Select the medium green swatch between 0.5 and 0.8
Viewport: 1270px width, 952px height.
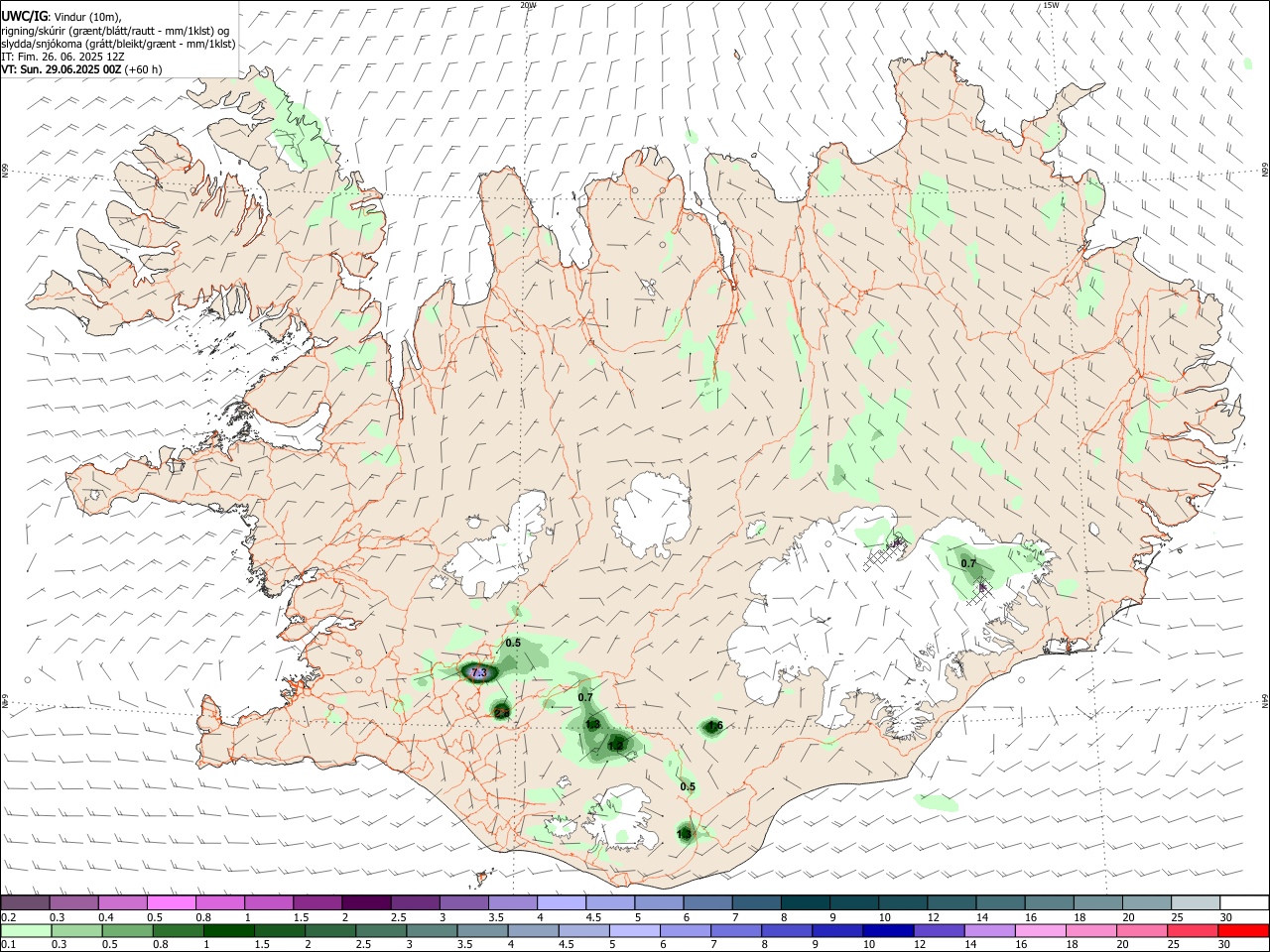click(128, 931)
